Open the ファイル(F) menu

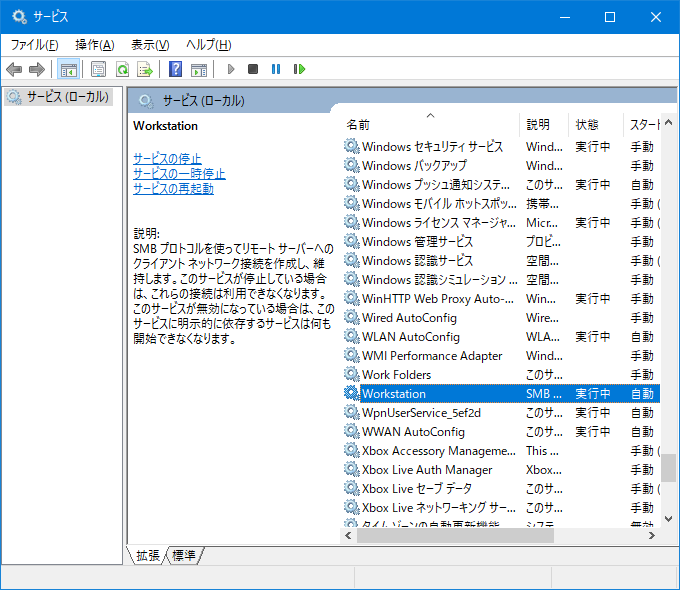tap(34, 45)
